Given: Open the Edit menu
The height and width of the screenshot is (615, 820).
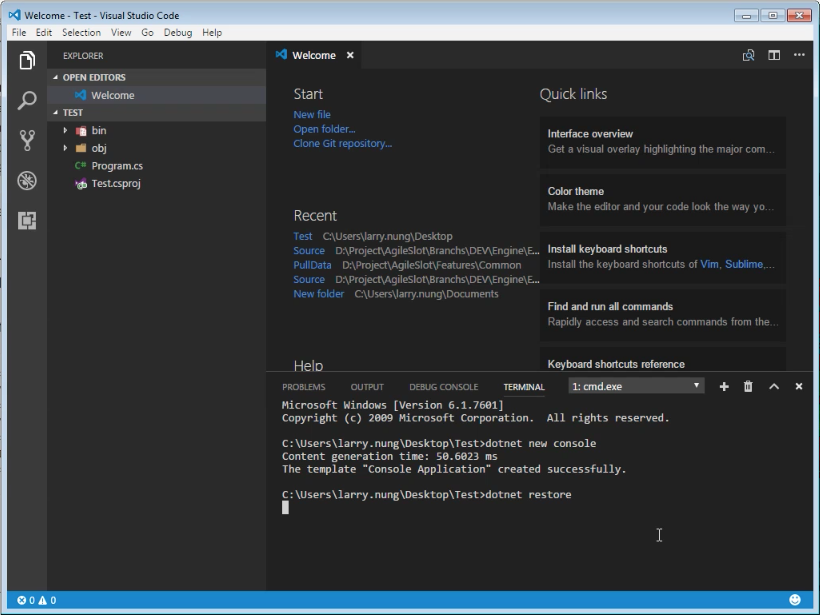Looking at the screenshot, I should coord(44,32).
